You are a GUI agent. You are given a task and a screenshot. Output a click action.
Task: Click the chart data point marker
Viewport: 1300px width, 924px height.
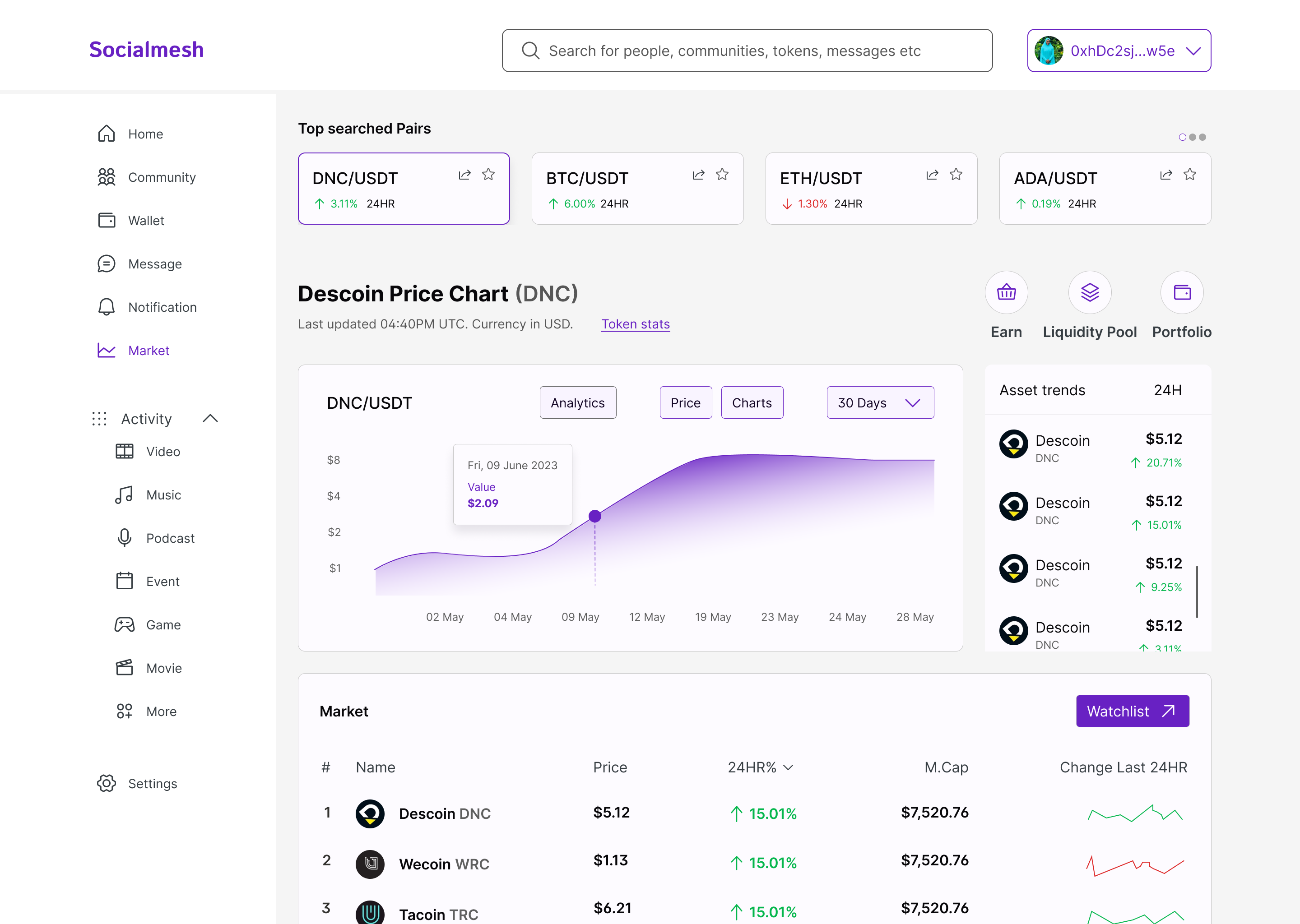tap(595, 516)
